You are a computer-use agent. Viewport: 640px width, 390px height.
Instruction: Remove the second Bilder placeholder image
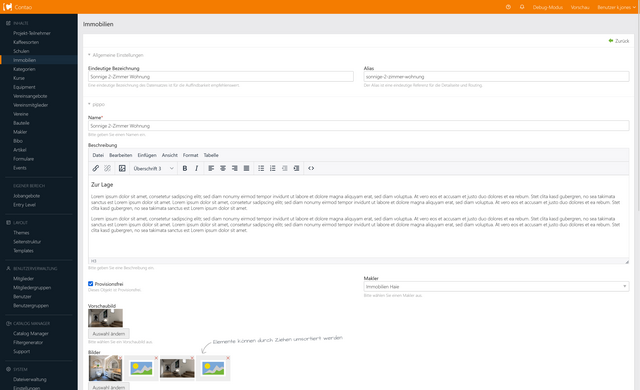[x=156, y=358]
